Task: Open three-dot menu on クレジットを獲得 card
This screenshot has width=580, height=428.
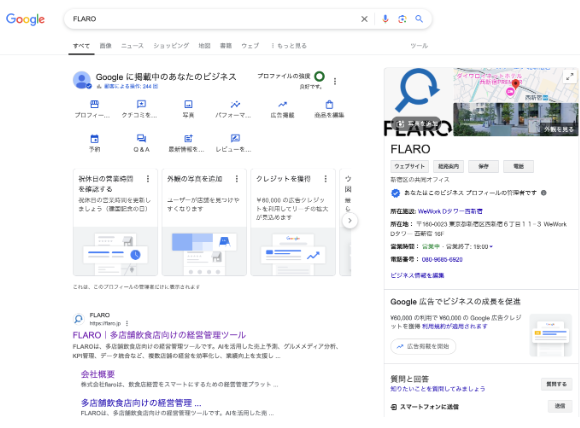Action: coord(326,179)
